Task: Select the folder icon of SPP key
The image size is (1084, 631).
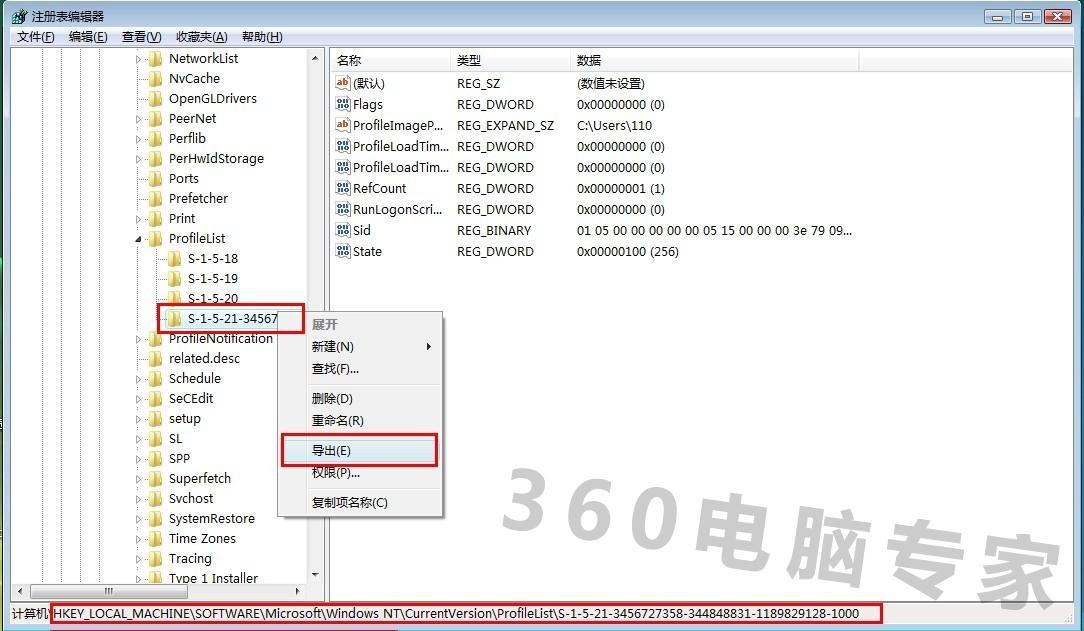Action: tap(157, 458)
